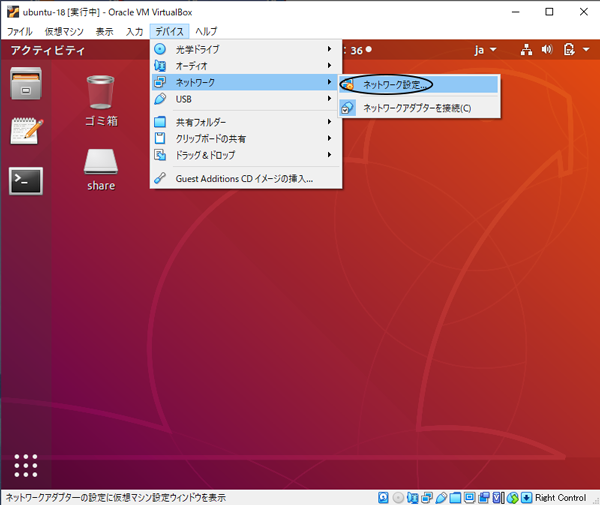The height and width of the screenshot is (505, 600).
Task: Click the Right Control host key label
Action: tap(560, 497)
